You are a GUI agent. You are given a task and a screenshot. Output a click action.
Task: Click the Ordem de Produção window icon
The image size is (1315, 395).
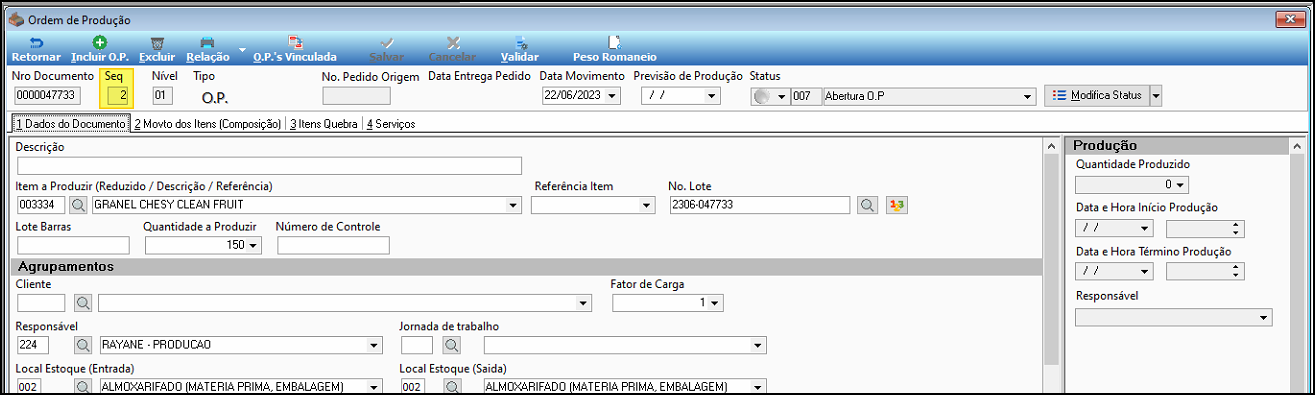click(15, 19)
